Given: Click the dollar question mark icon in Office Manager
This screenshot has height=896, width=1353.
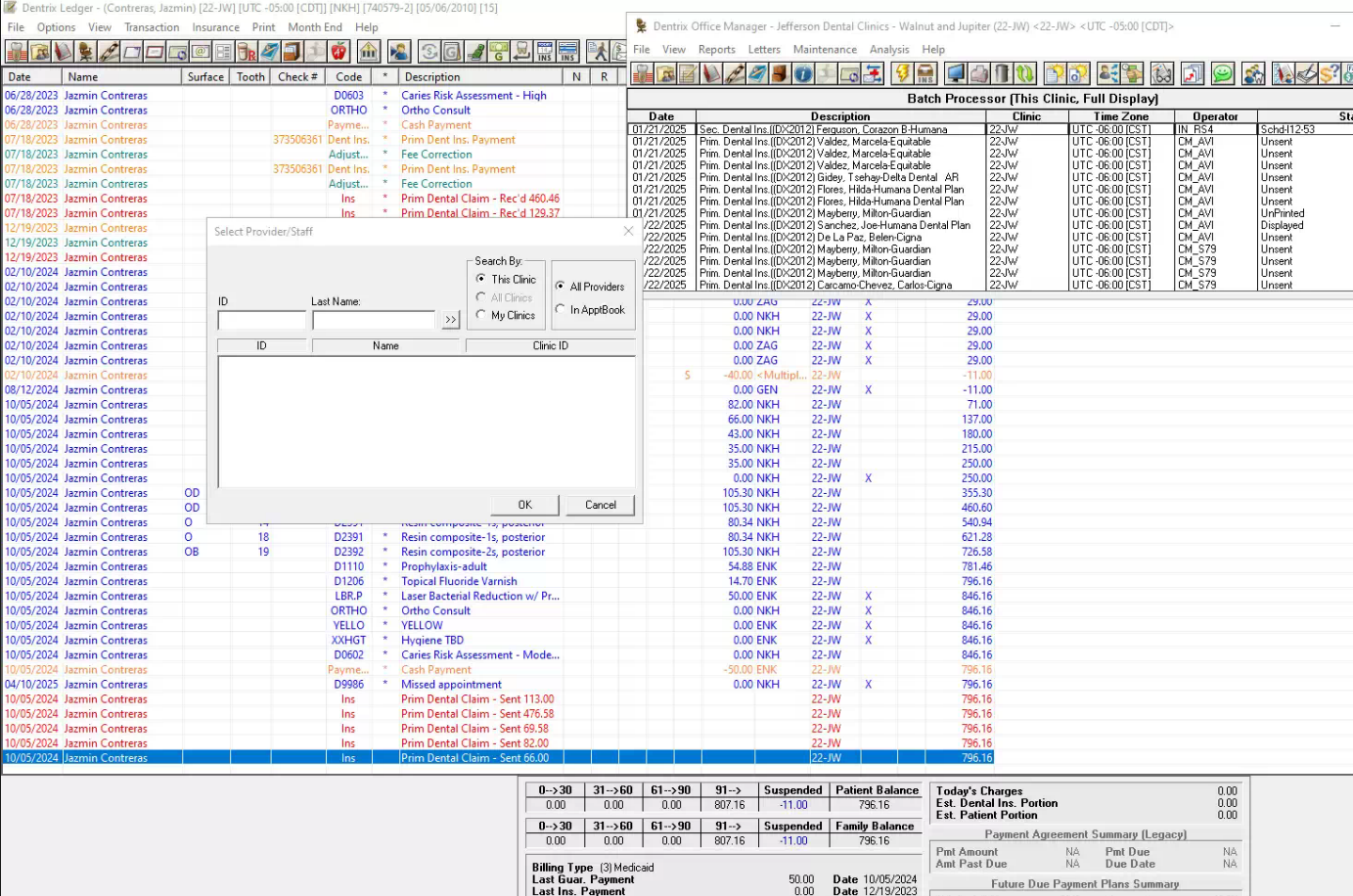Looking at the screenshot, I should click(1330, 73).
